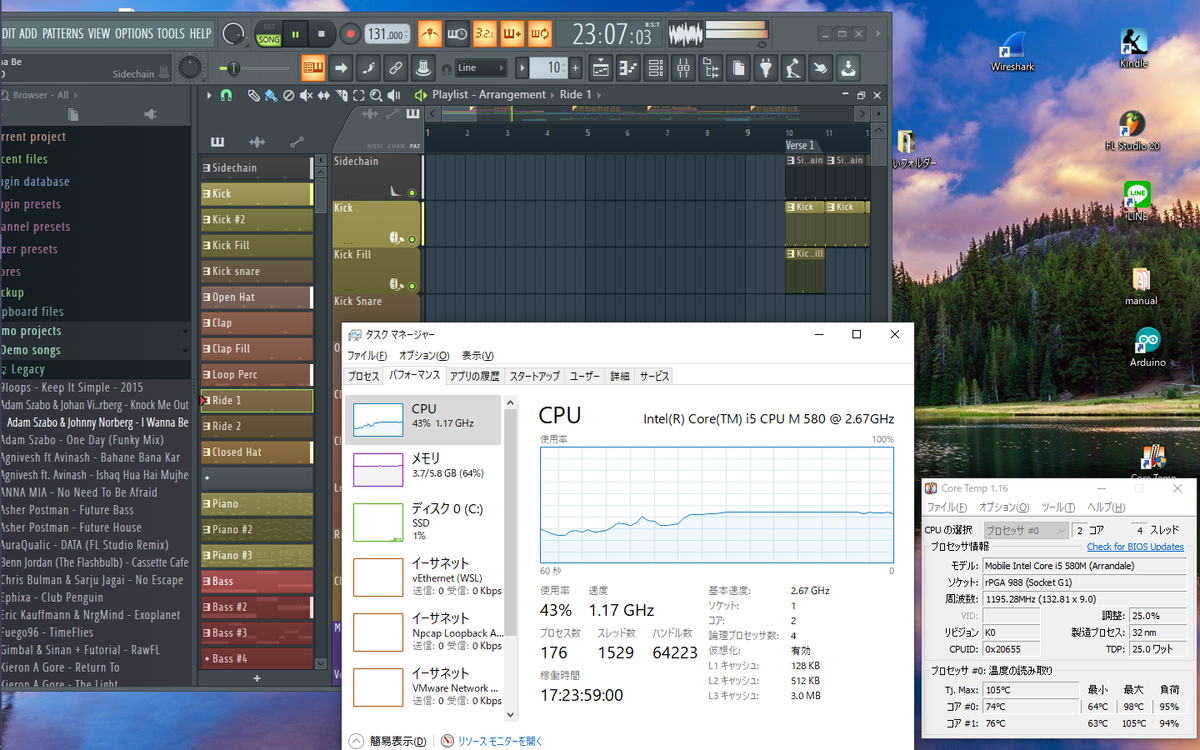Toggle typing keyboard to piano icon
Viewport: 1200px width, 750px height.
[313, 68]
